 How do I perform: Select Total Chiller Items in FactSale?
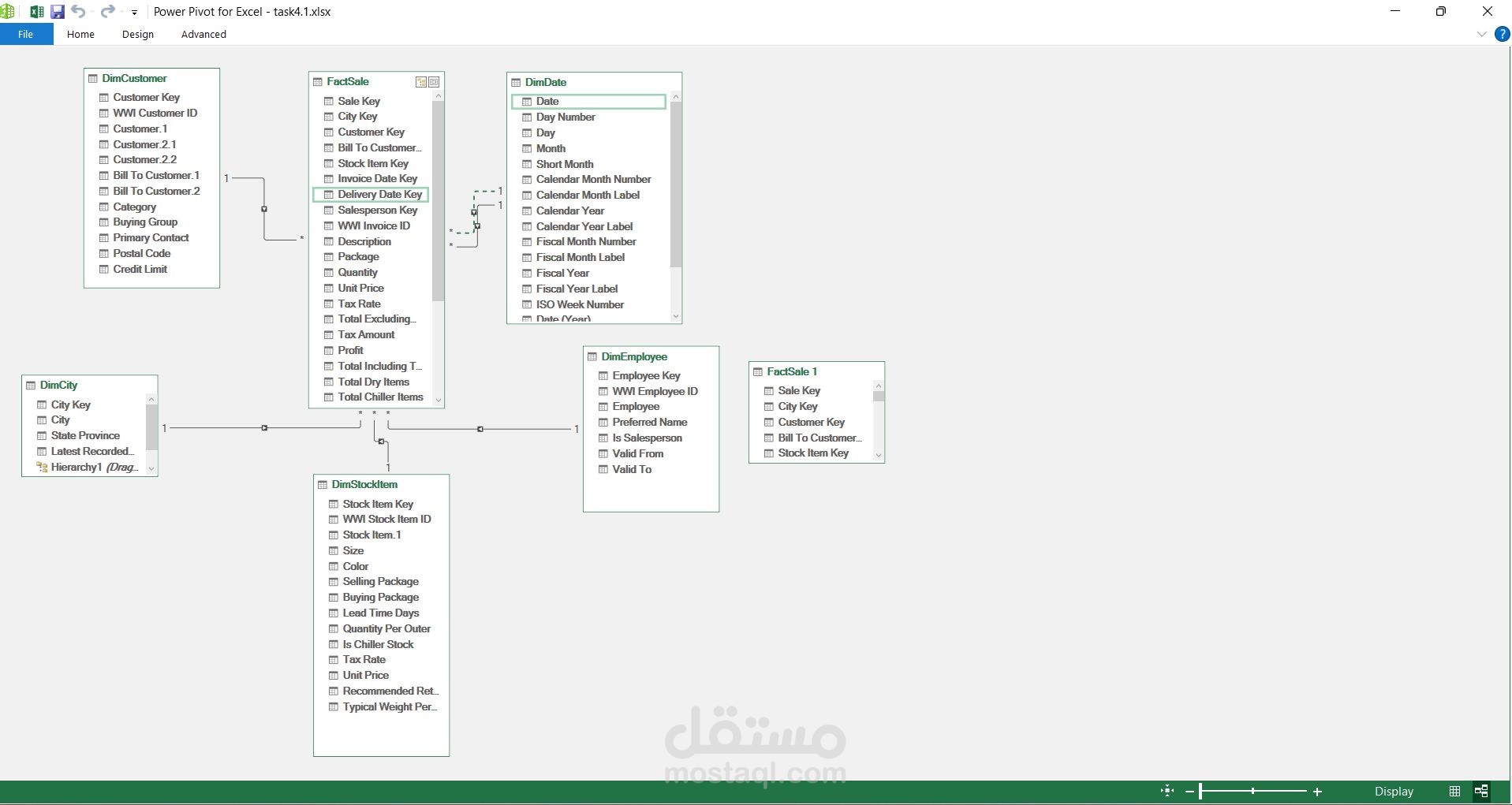click(x=381, y=397)
